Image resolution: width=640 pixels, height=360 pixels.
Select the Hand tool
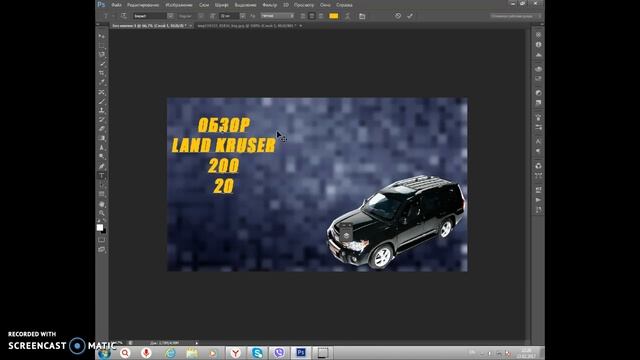click(x=102, y=204)
